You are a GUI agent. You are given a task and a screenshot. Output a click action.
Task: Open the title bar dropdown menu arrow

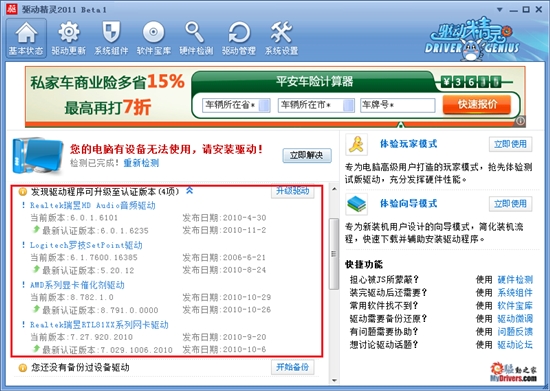(x=499, y=10)
